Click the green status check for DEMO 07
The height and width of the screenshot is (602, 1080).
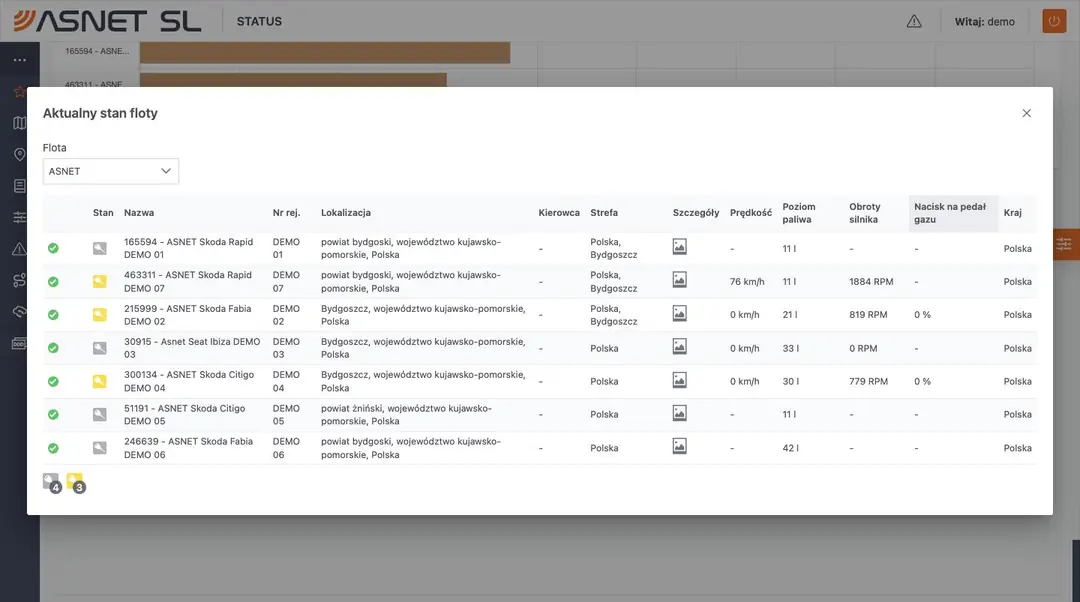53,282
